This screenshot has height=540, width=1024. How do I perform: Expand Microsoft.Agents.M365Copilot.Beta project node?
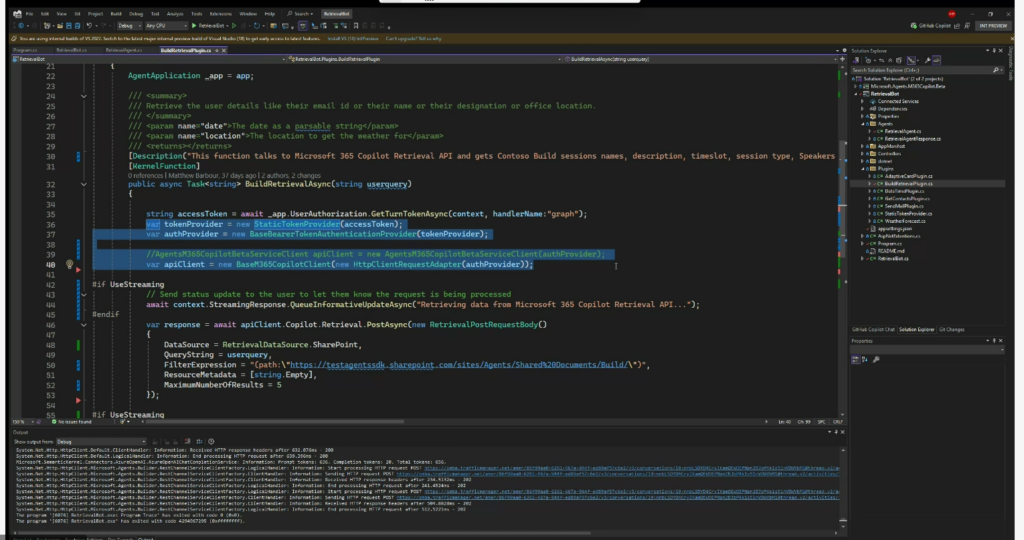coord(855,86)
